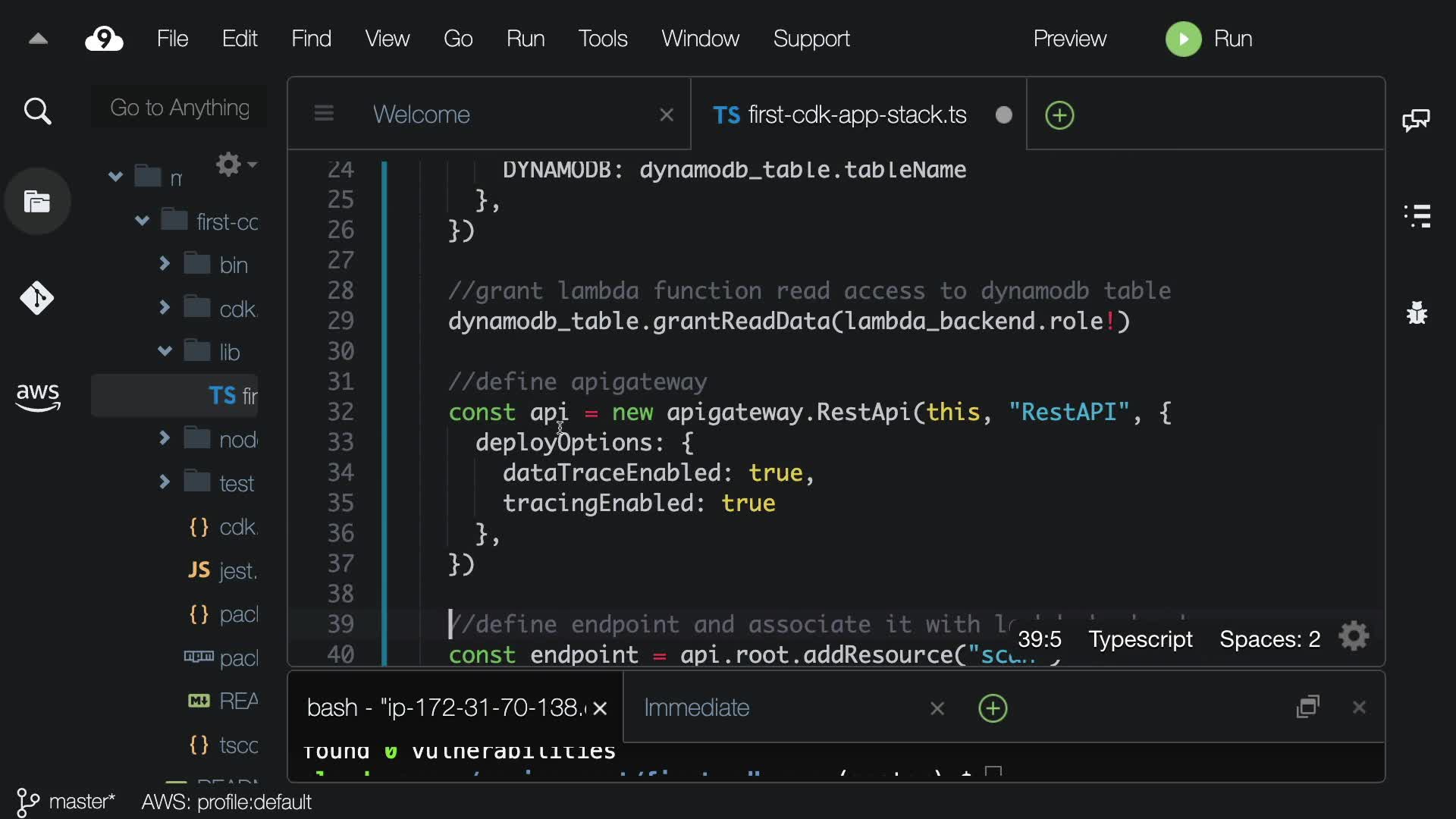Image resolution: width=1456 pixels, height=819 pixels.
Task: Open the AWS Toolkit sidebar icon
Action: [x=37, y=396]
